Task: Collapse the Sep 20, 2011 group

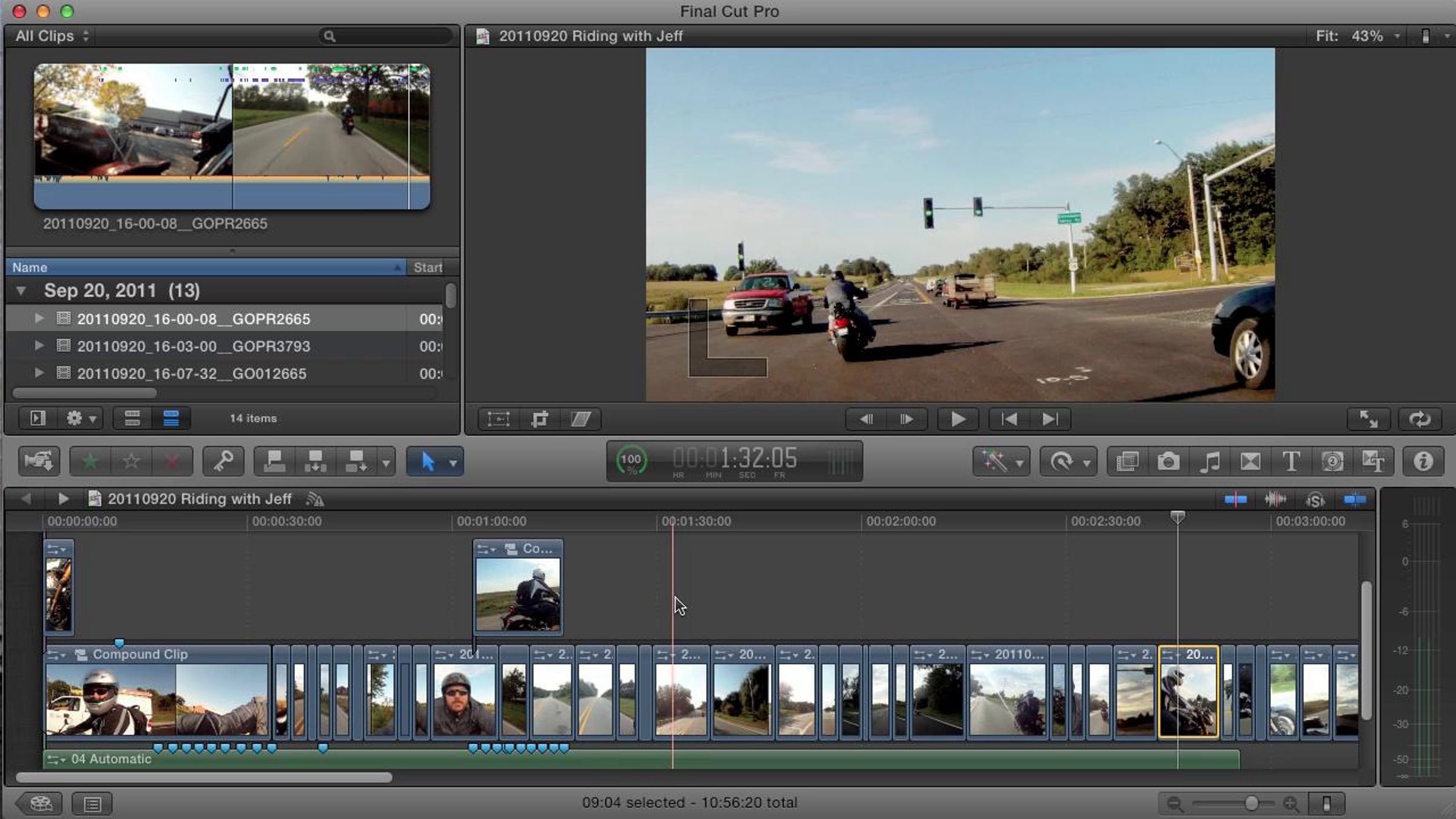Action: [x=21, y=291]
